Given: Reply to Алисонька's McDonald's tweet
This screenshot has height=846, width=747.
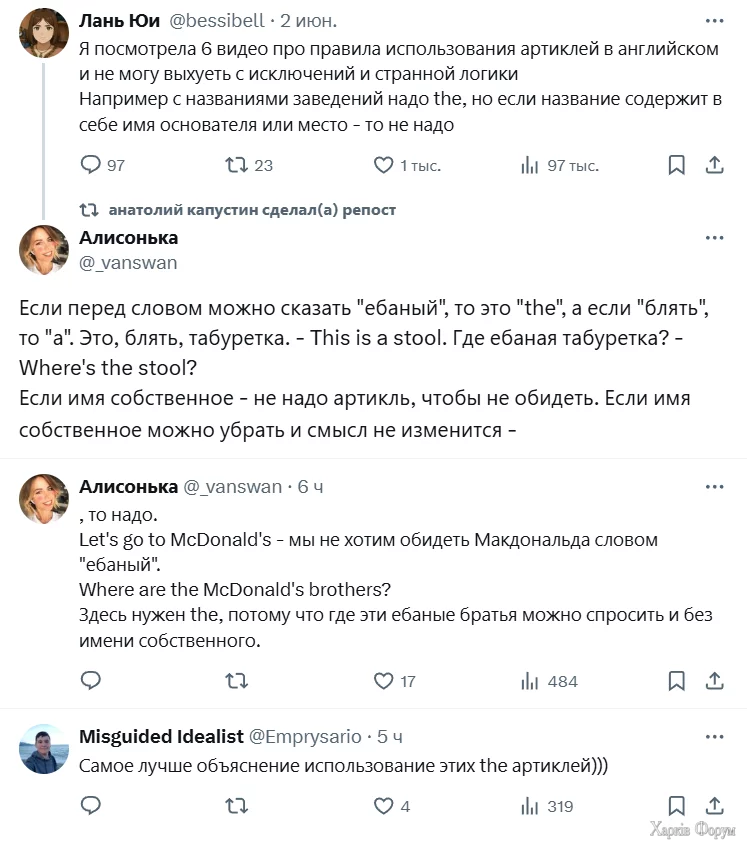Looking at the screenshot, I should pyautogui.click(x=91, y=681).
